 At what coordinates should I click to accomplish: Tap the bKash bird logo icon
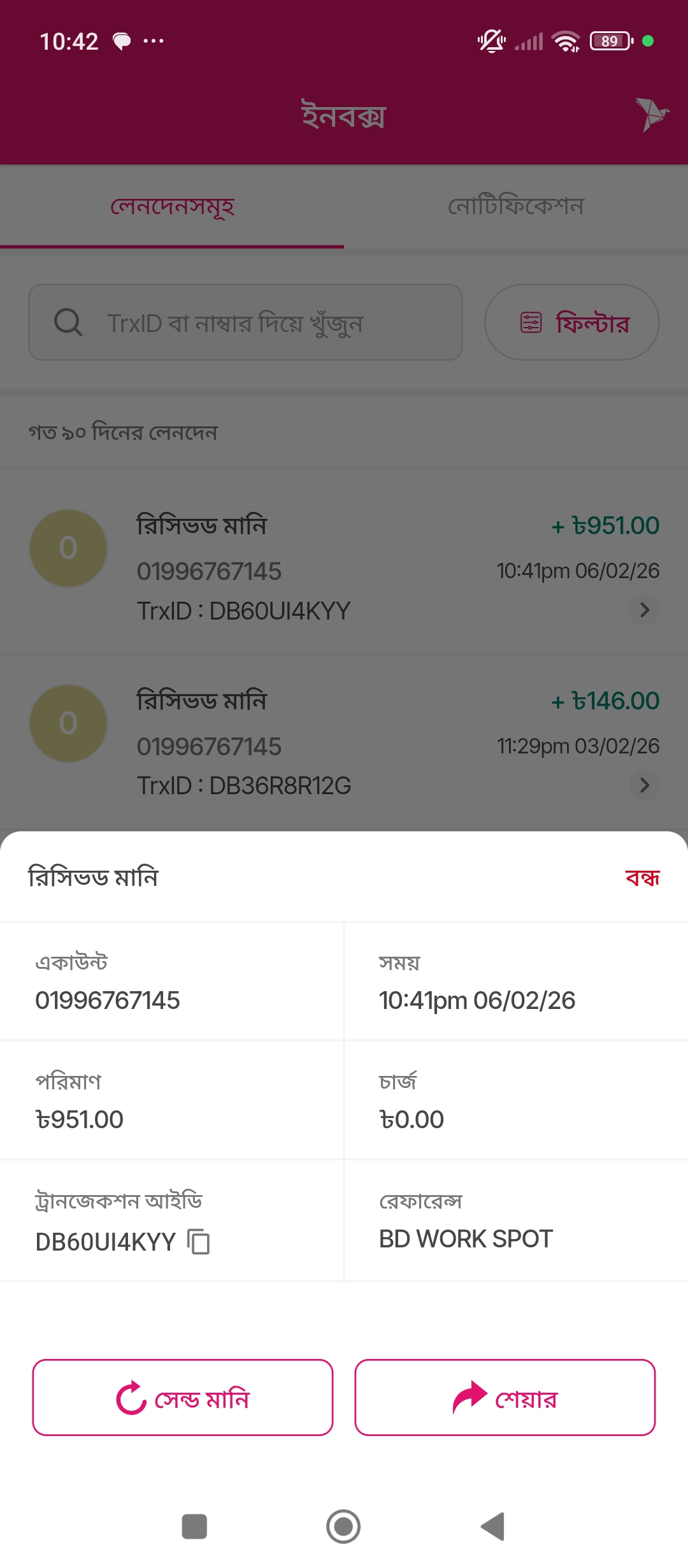coord(651,115)
